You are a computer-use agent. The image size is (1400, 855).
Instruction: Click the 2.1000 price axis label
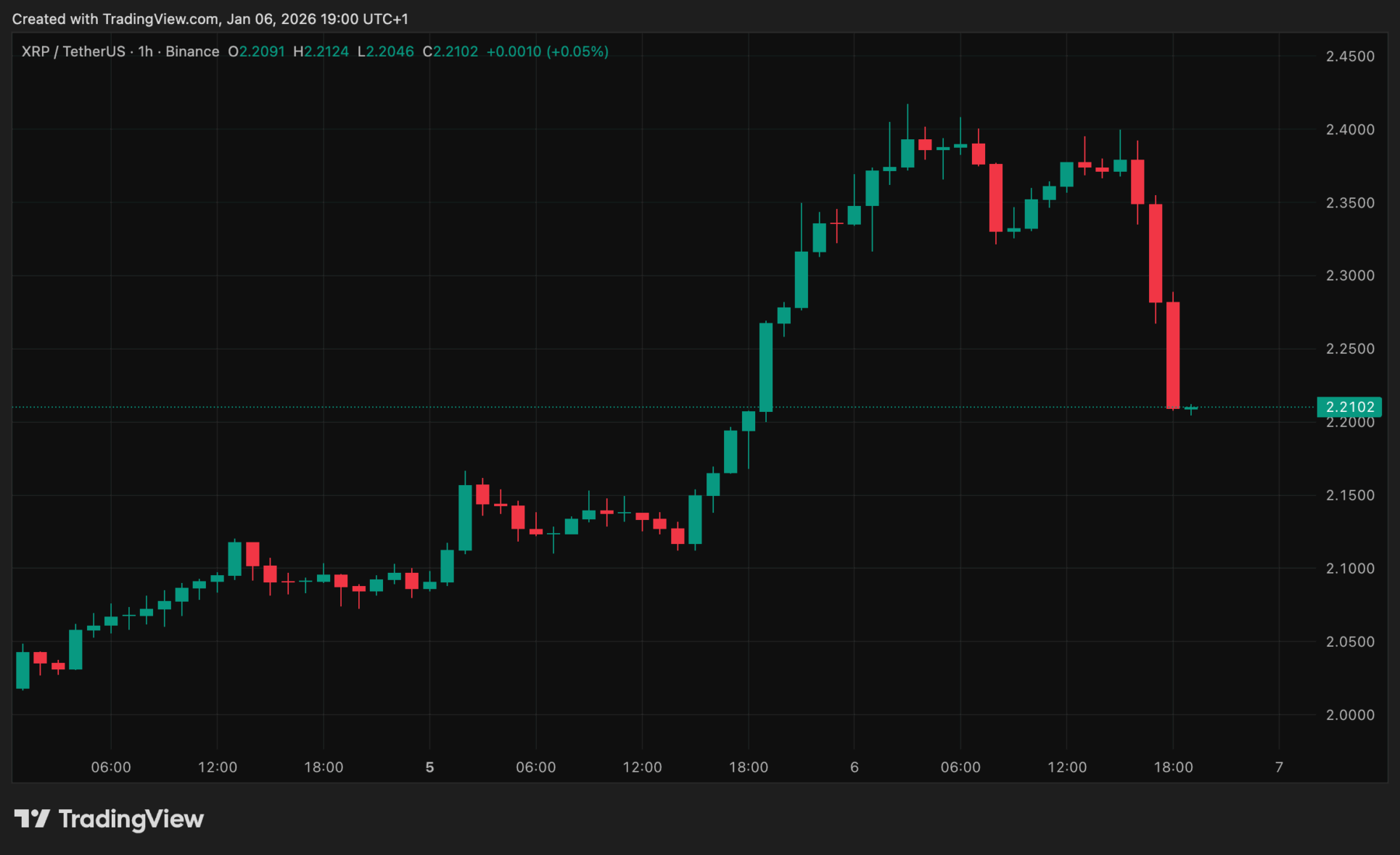(1350, 569)
